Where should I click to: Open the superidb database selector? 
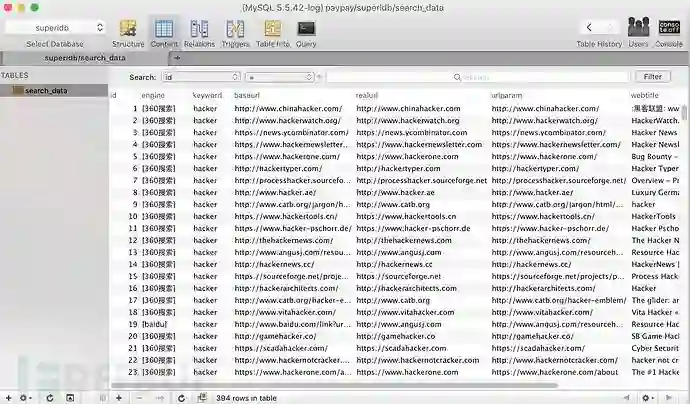click(x=55, y=28)
